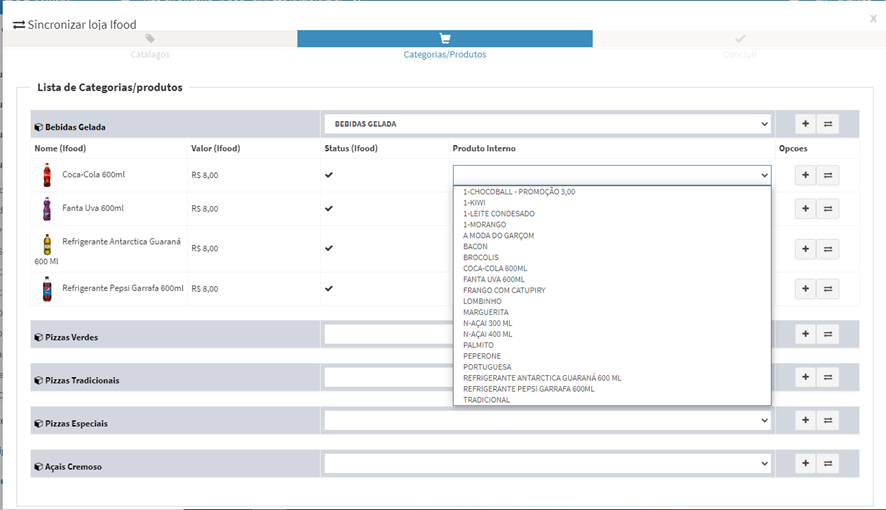The width and height of the screenshot is (886, 510).
Task: Click the plus icon for Refrigerante Pepsi row
Action: coord(806,289)
